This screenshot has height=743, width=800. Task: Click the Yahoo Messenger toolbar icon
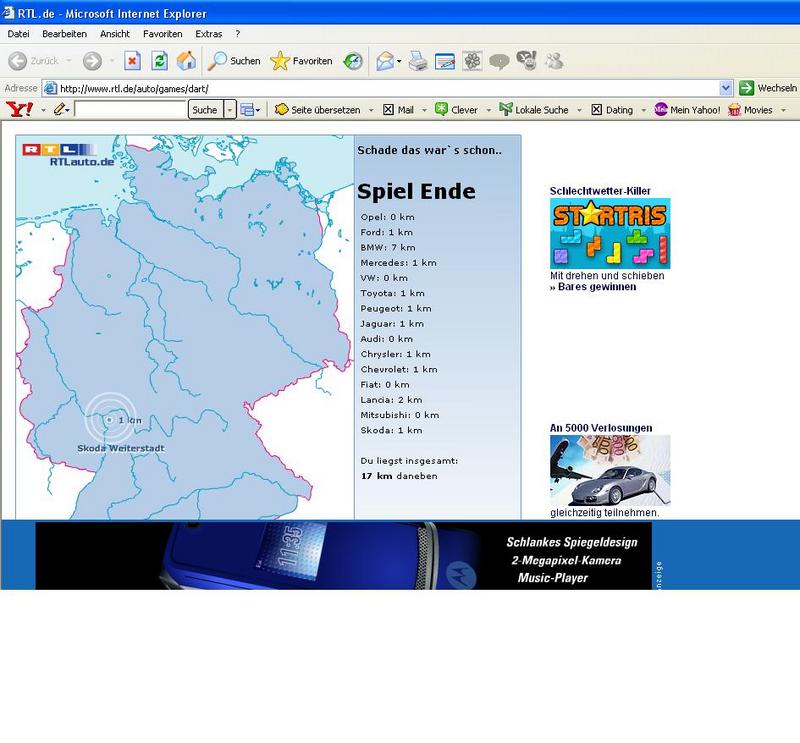tap(527, 60)
